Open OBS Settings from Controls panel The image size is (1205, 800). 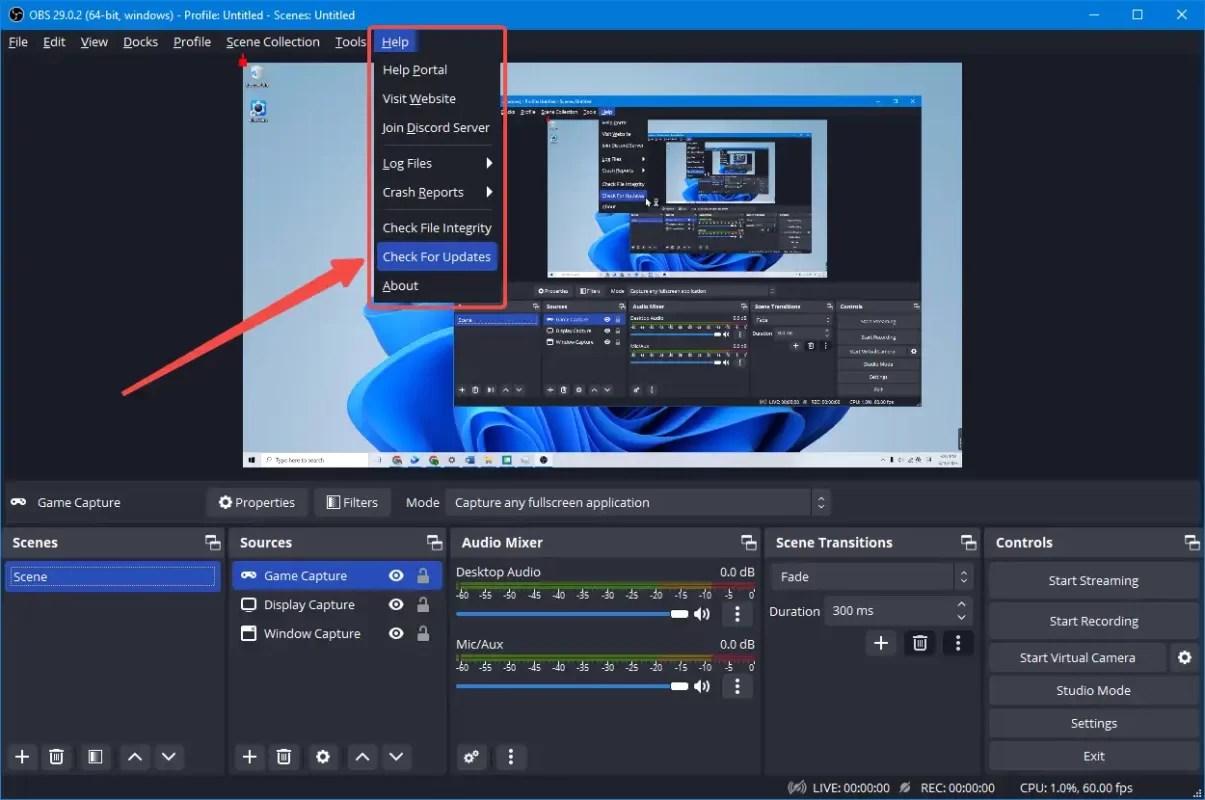pos(1093,722)
